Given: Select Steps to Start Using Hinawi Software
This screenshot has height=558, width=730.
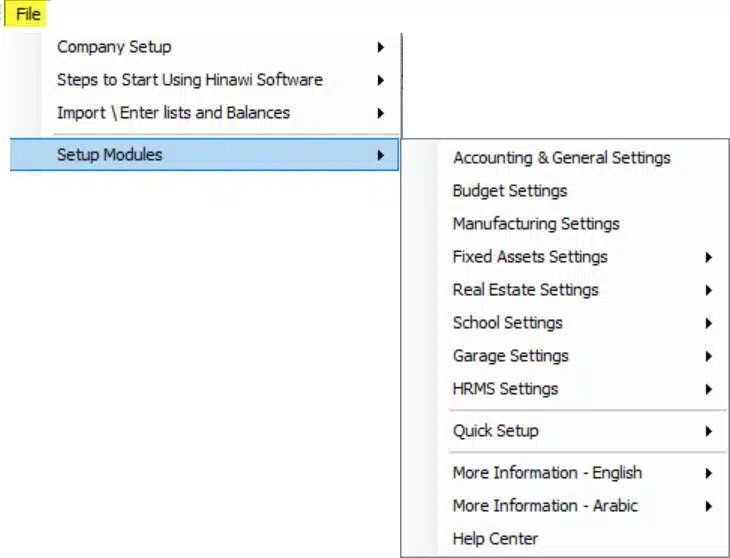Looking at the screenshot, I should click(204, 80).
